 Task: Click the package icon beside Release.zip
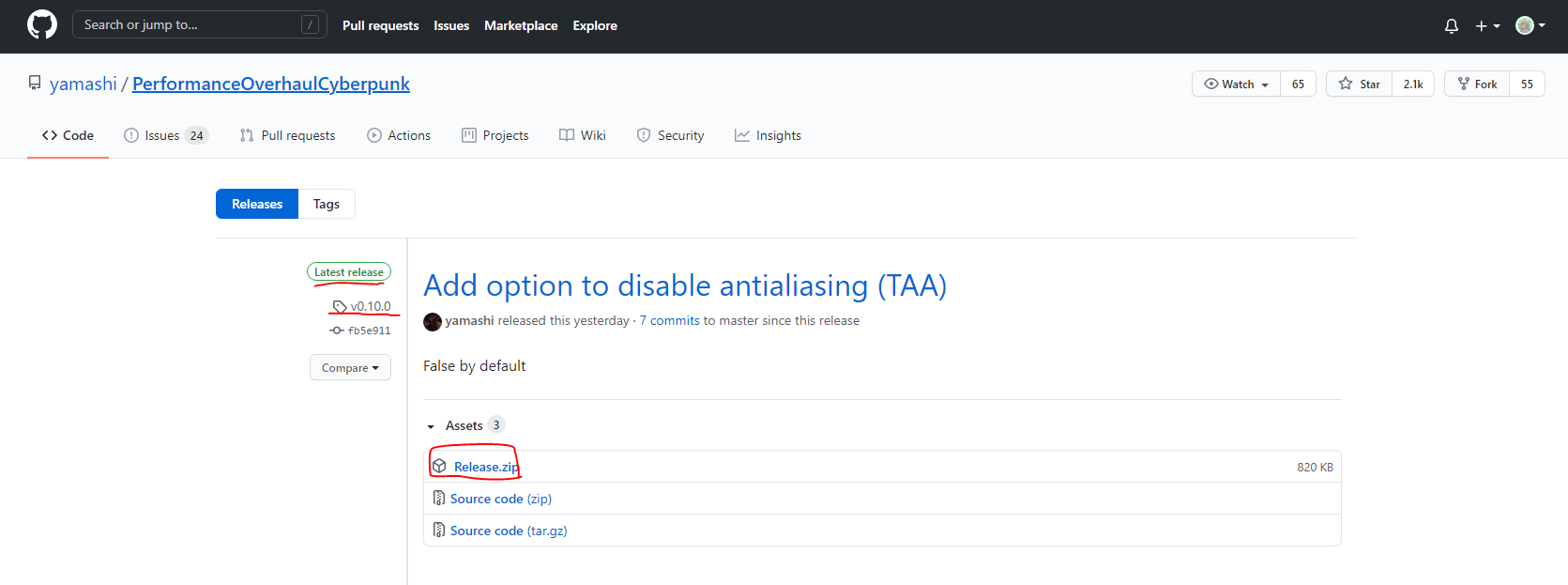439,466
